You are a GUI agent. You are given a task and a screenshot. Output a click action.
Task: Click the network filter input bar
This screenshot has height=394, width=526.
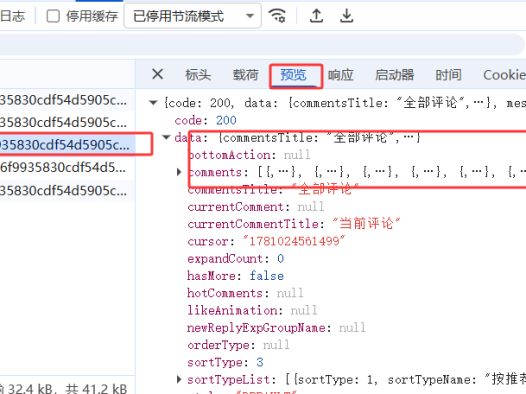262,44
